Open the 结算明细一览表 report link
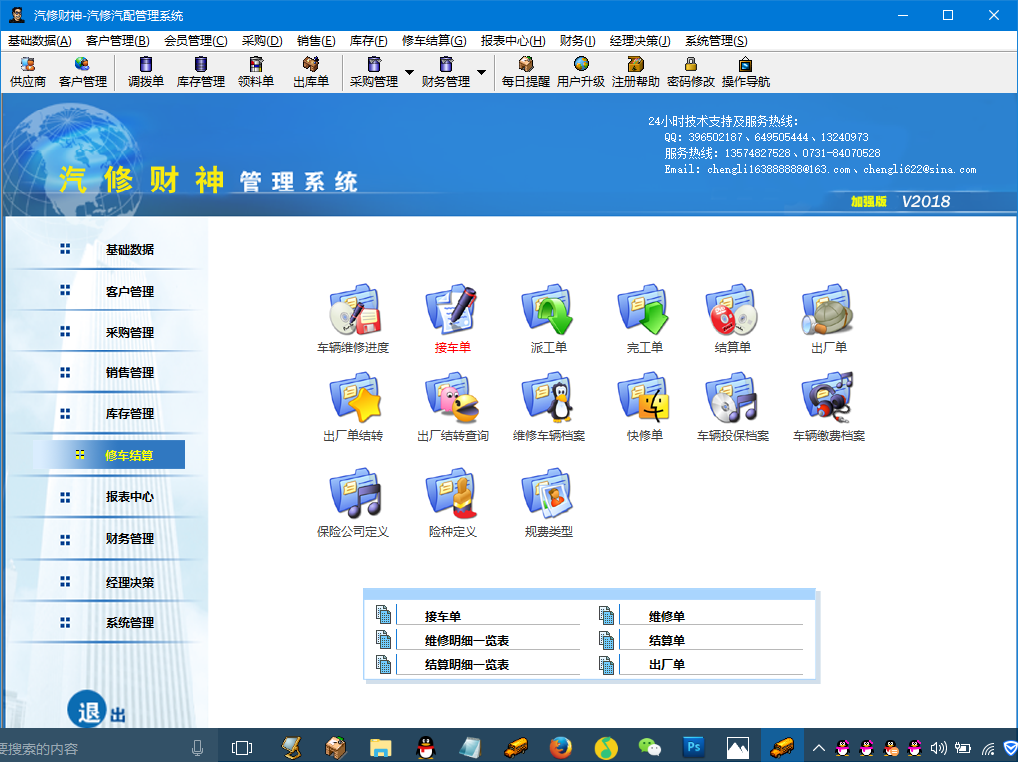Image resolution: width=1018 pixels, height=762 pixels. (467, 665)
